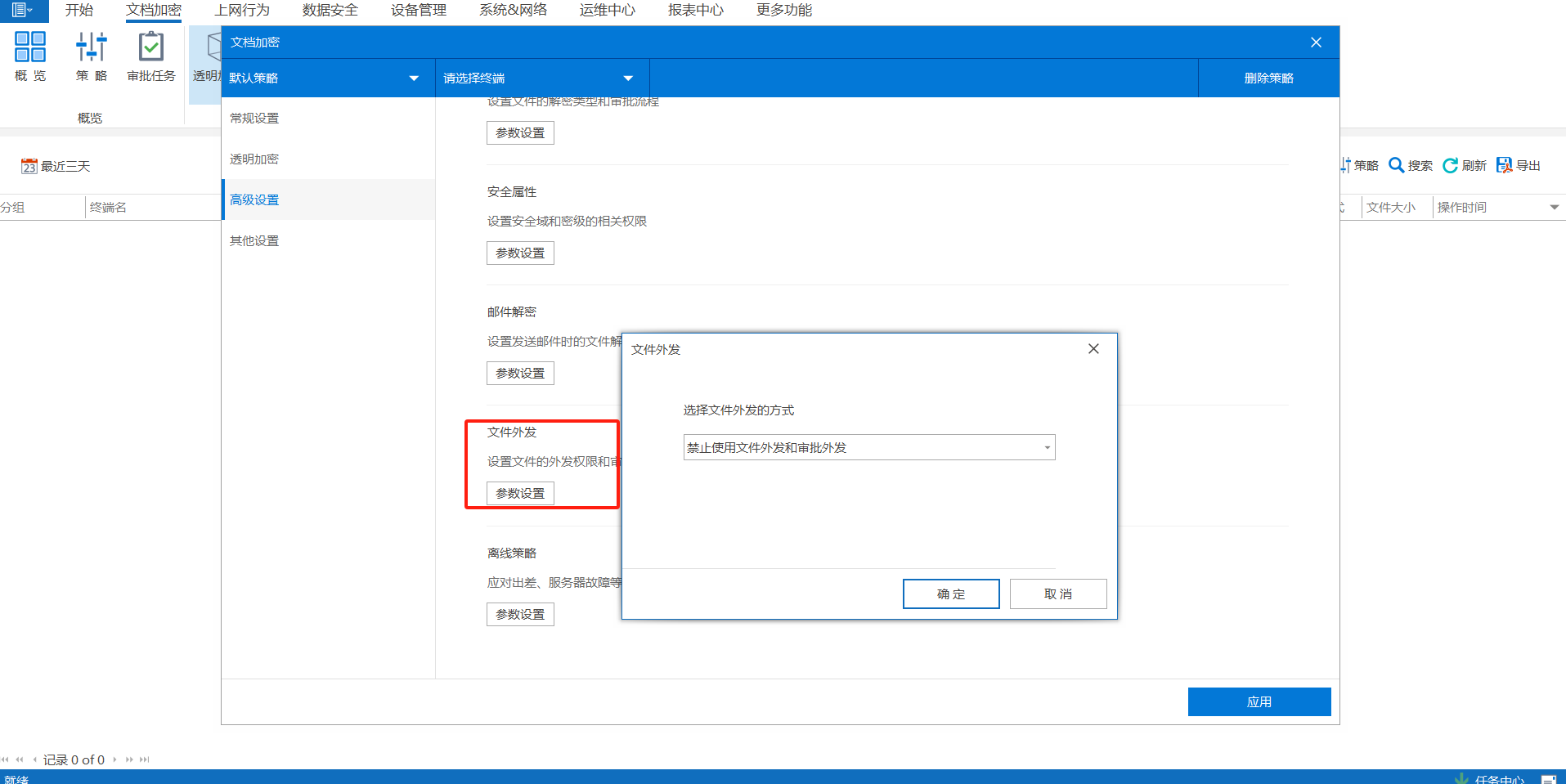The image size is (1566, 784).
Task: Open the application menu icon at top-left
Action: [x=22, y=10]
